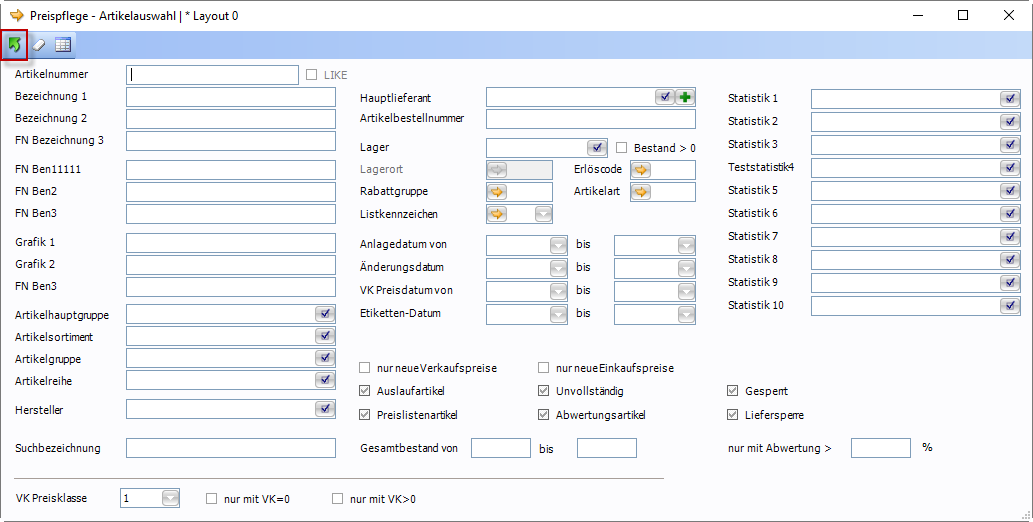
Task: Toggle the Liefersperre checkbox
Action: pos(733,414)
